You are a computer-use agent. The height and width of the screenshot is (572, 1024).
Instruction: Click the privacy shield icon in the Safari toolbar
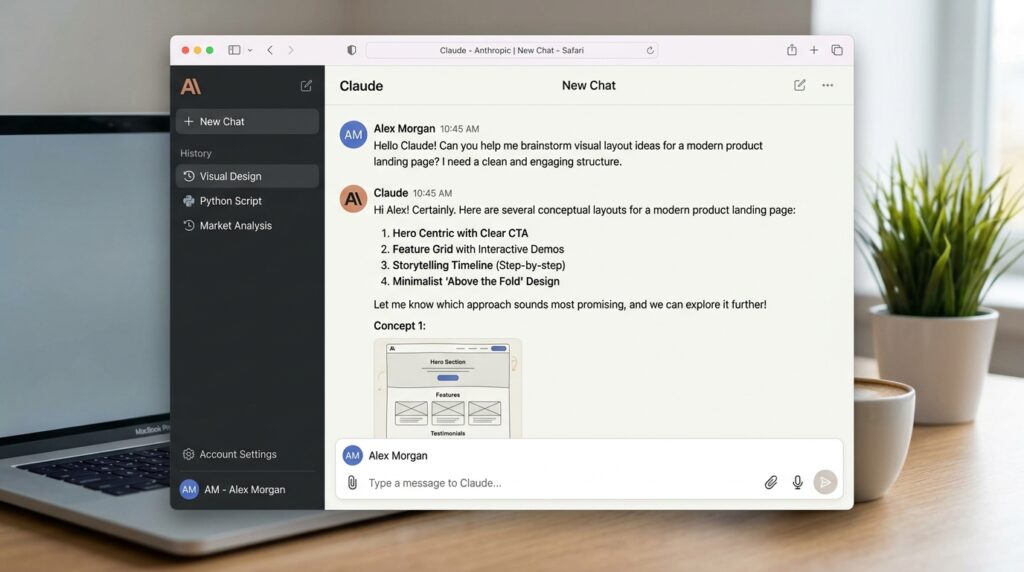pos(351,50)
